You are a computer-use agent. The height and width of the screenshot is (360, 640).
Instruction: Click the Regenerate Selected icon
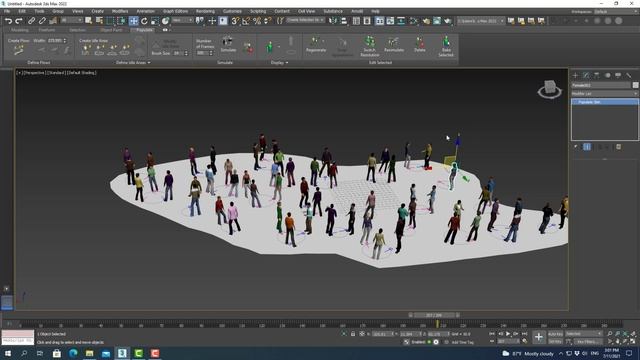316,44
